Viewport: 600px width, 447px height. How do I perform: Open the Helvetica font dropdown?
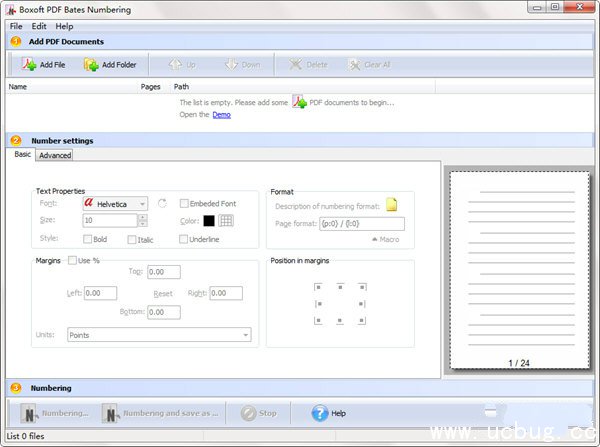tap(143, 204)
